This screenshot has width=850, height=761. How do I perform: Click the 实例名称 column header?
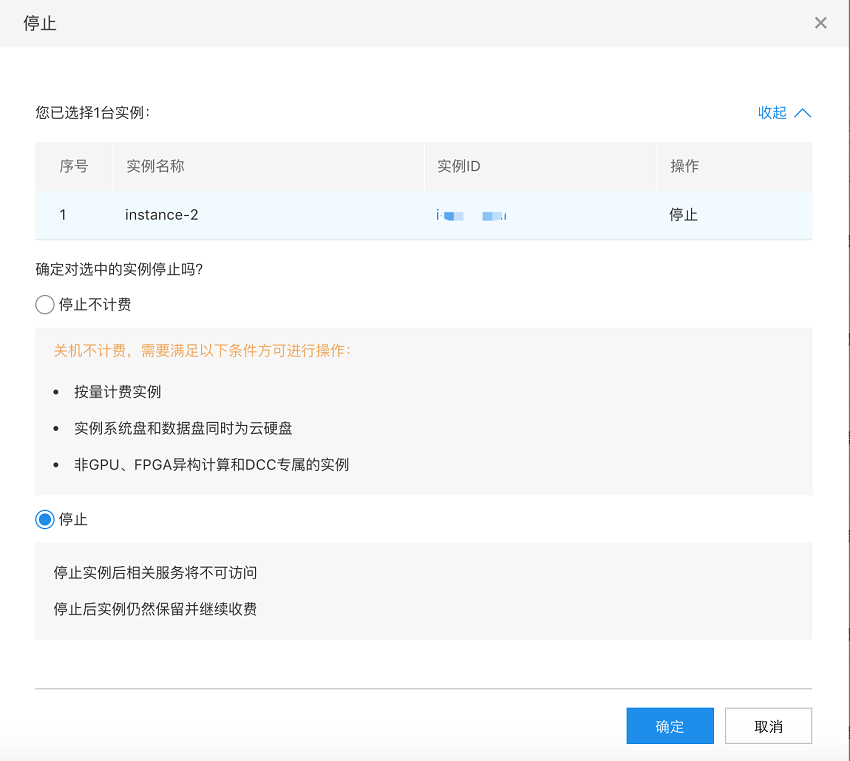155,166
